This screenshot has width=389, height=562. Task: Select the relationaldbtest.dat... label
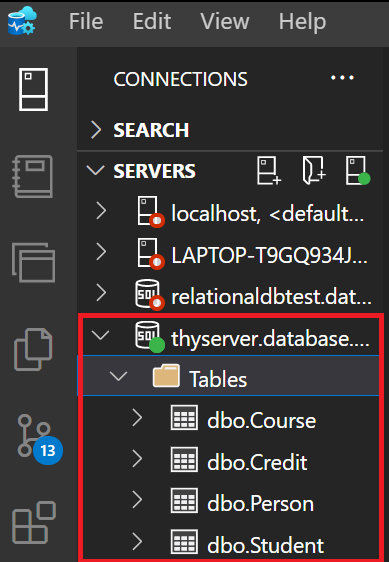271,297
